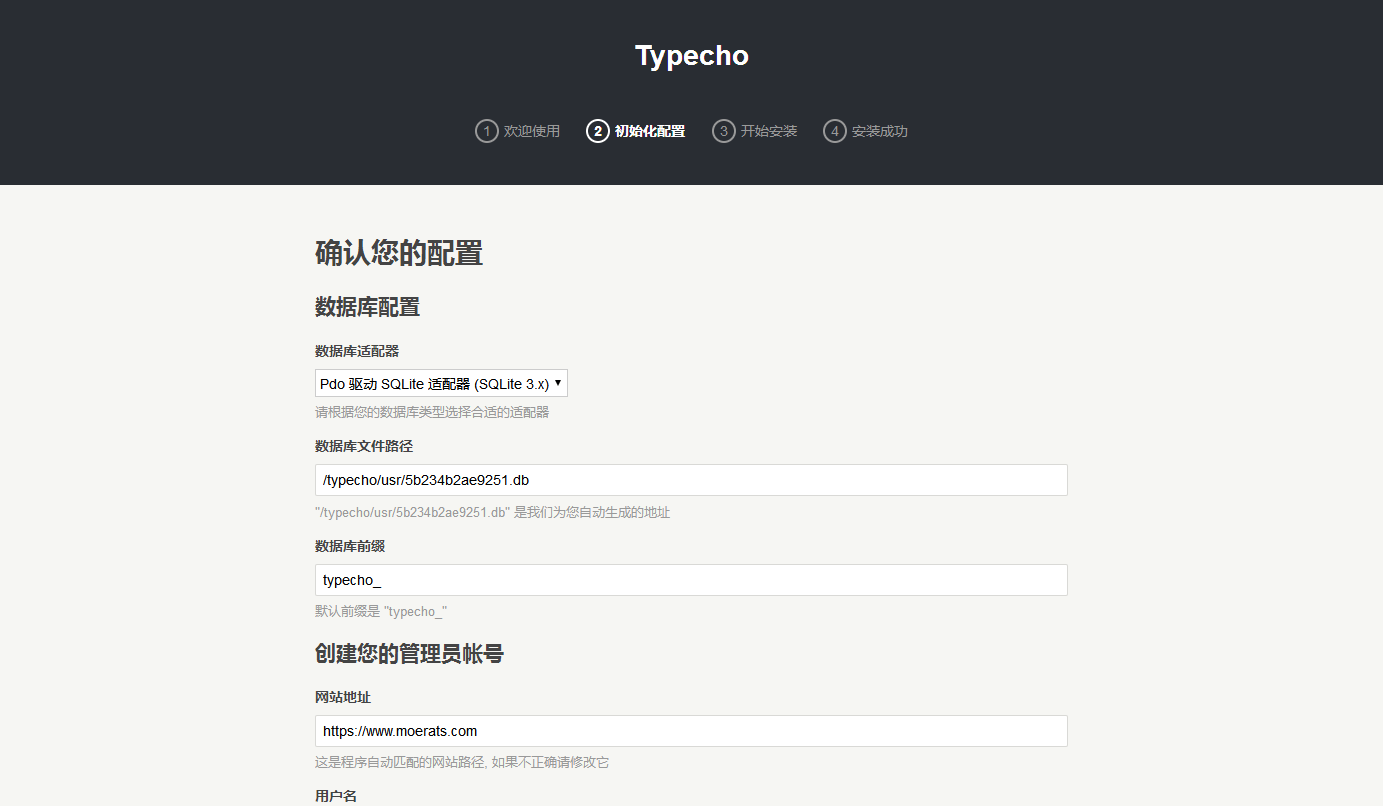Select step 4 安装成功
The height and width of the screenshot is (806, 1383).
(x=866, y=131)
